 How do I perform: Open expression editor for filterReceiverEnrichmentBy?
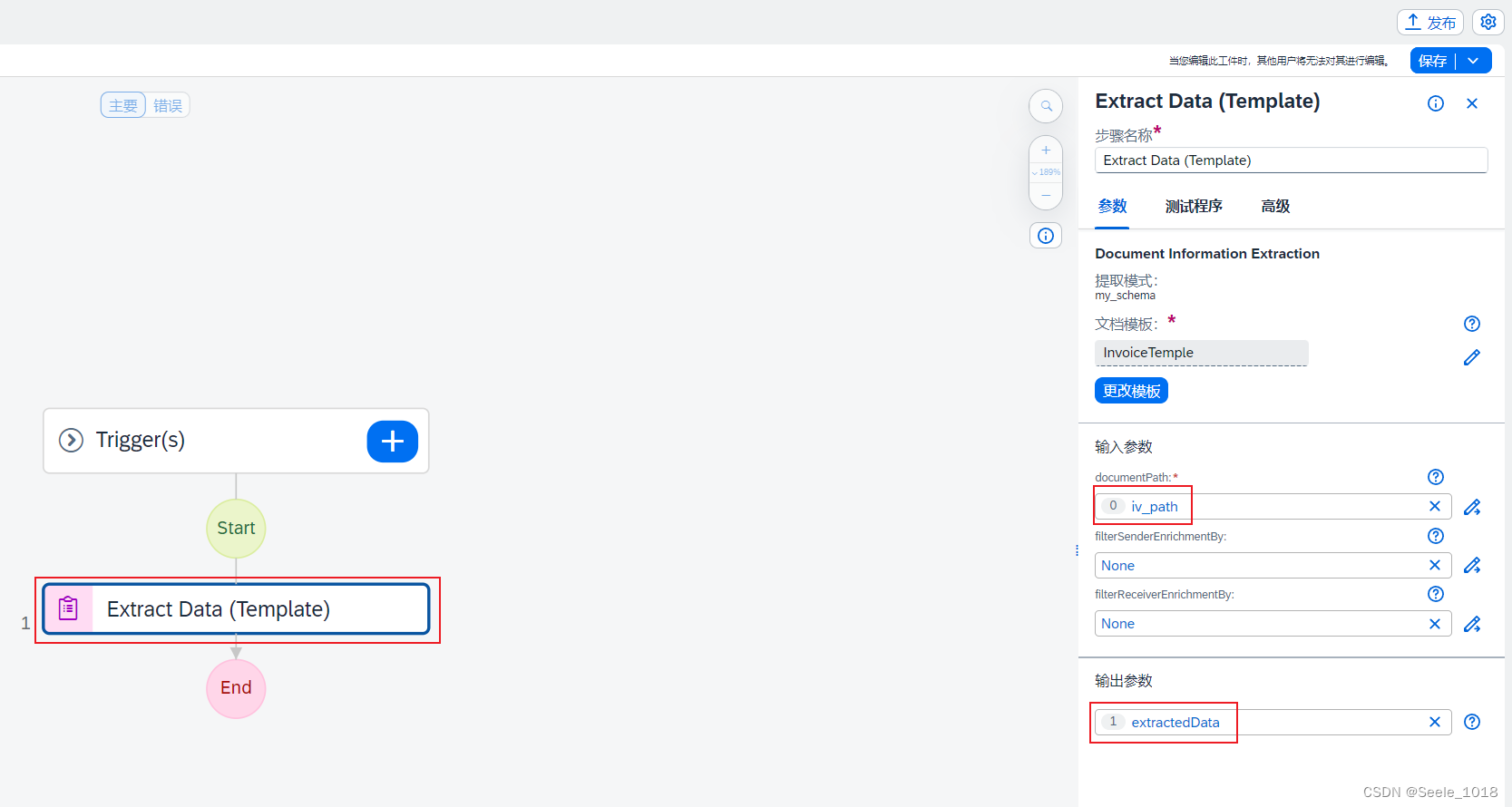coord(1472,624)
